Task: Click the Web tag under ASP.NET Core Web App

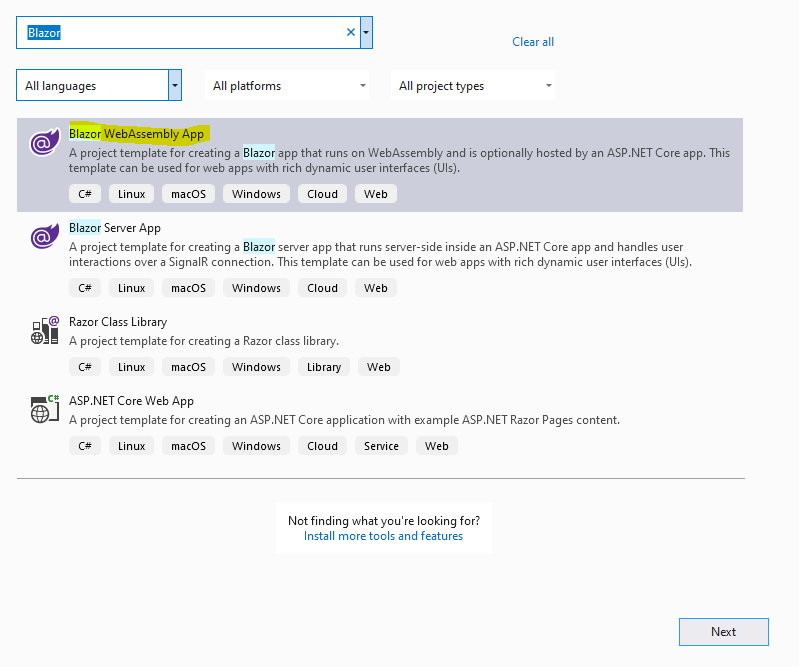Action: [x=437, y=446]
